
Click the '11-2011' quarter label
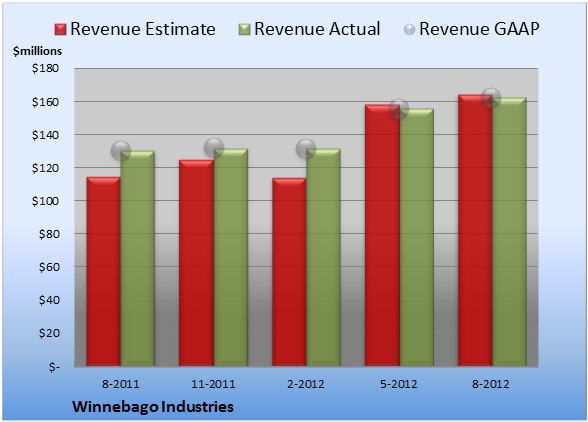click(213, 384)
